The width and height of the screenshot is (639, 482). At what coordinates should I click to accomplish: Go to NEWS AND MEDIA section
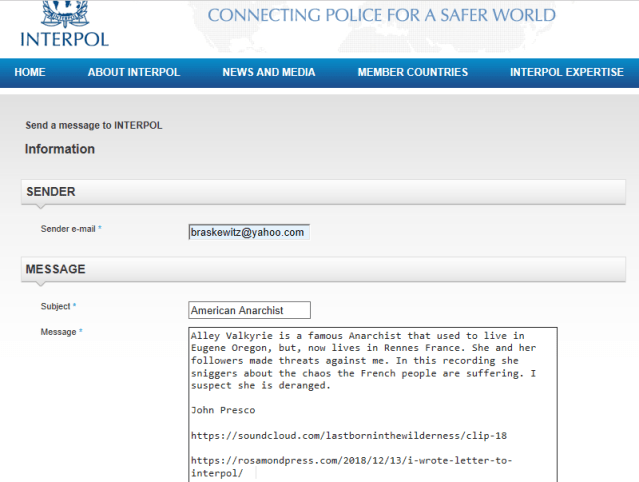click(268, 72)
